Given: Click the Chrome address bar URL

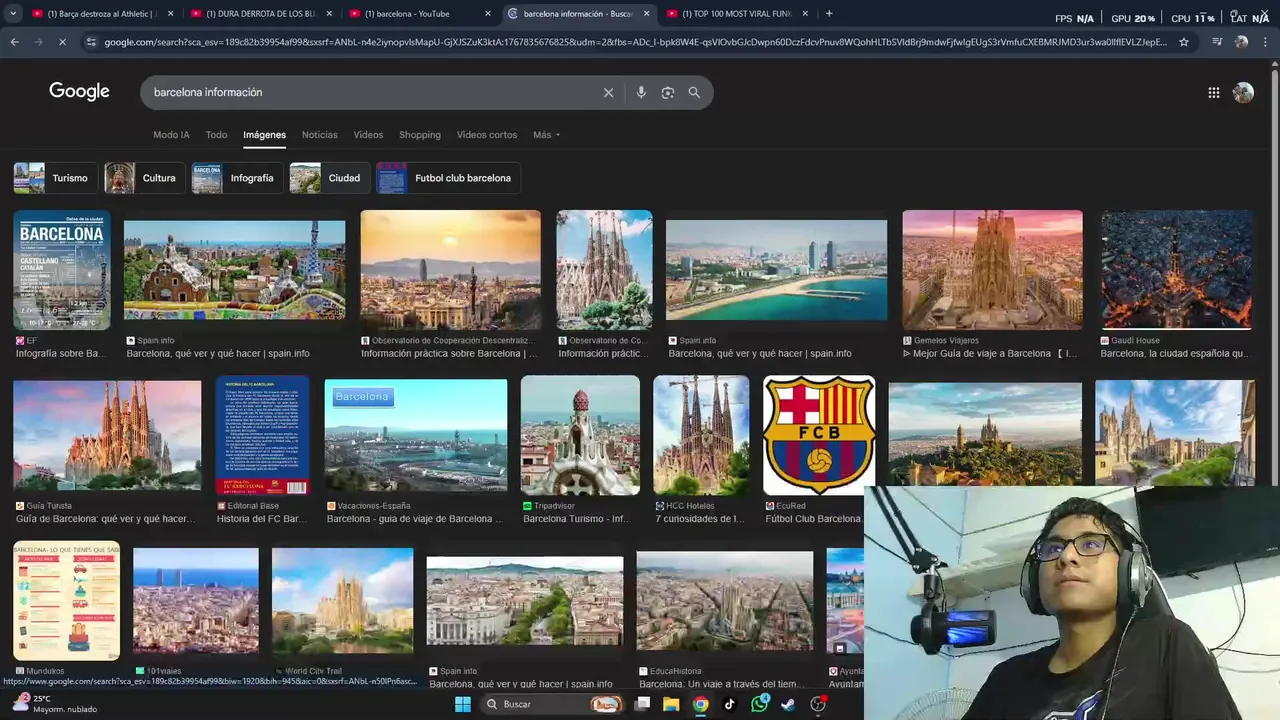Looking at the screenshot, I should [x=635, y=42].
